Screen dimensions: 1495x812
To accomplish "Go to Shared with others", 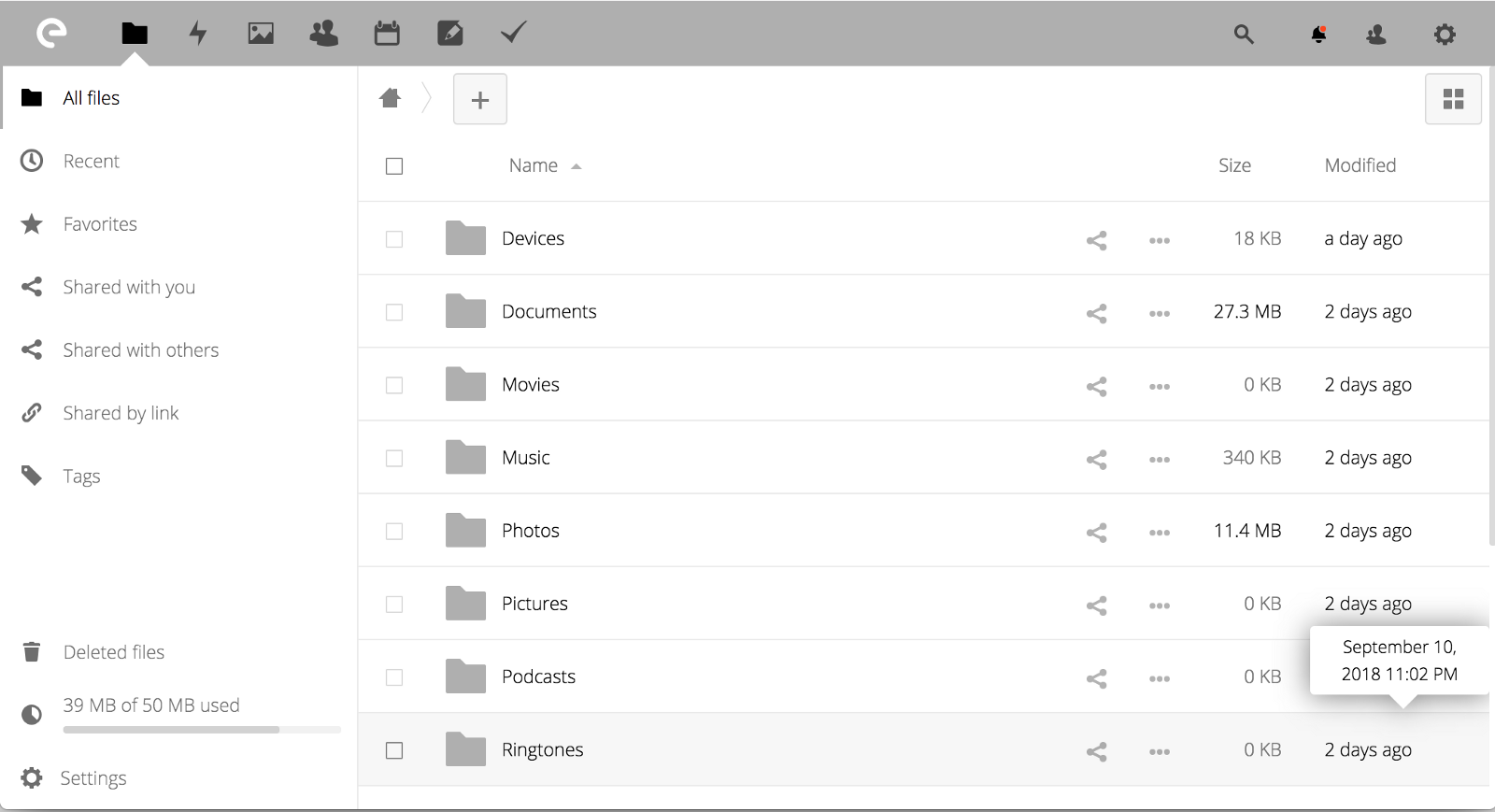I will pos(140,350).
